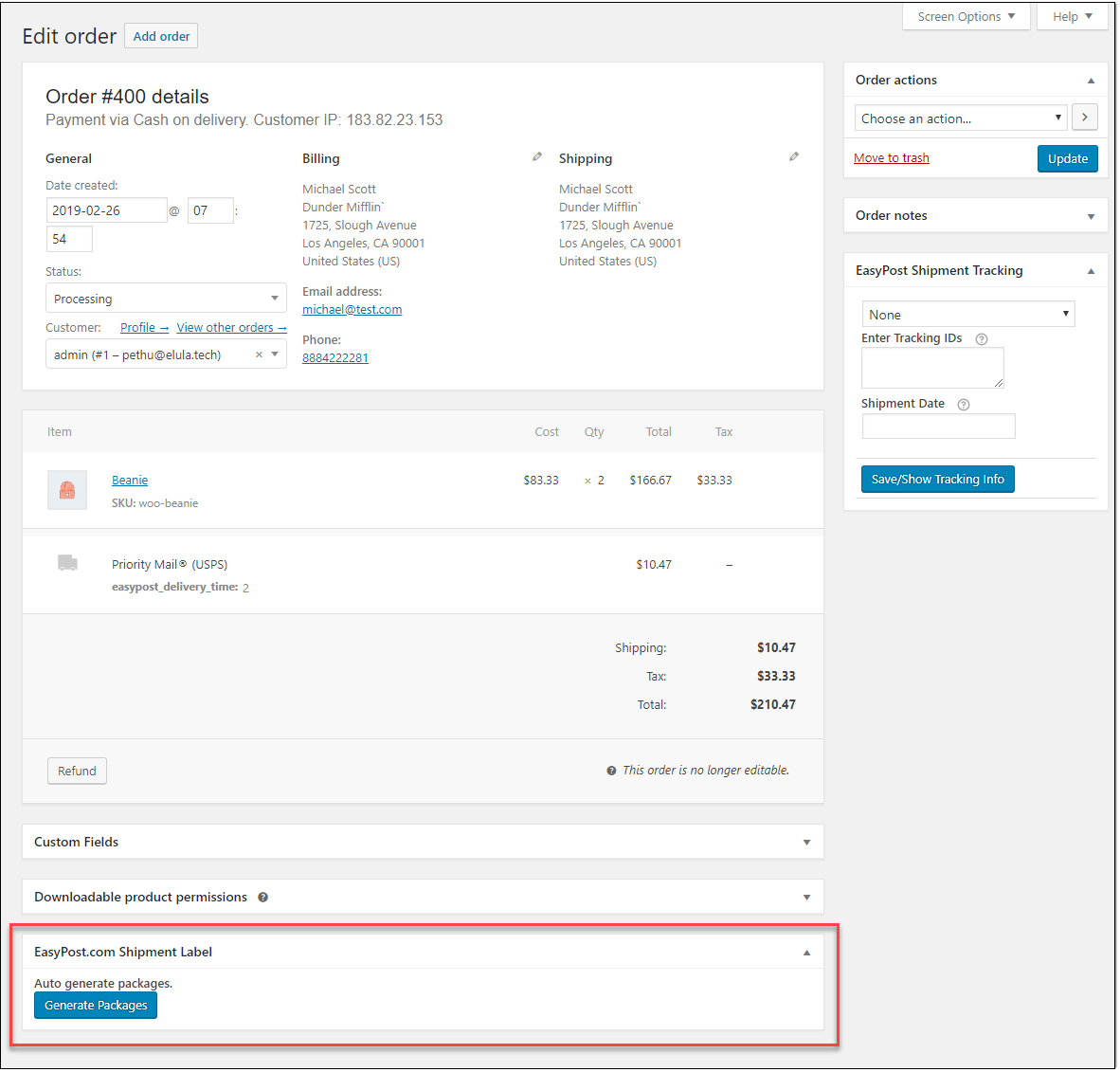
Task: Open the Beanie product link
Action: pos(130,481)
